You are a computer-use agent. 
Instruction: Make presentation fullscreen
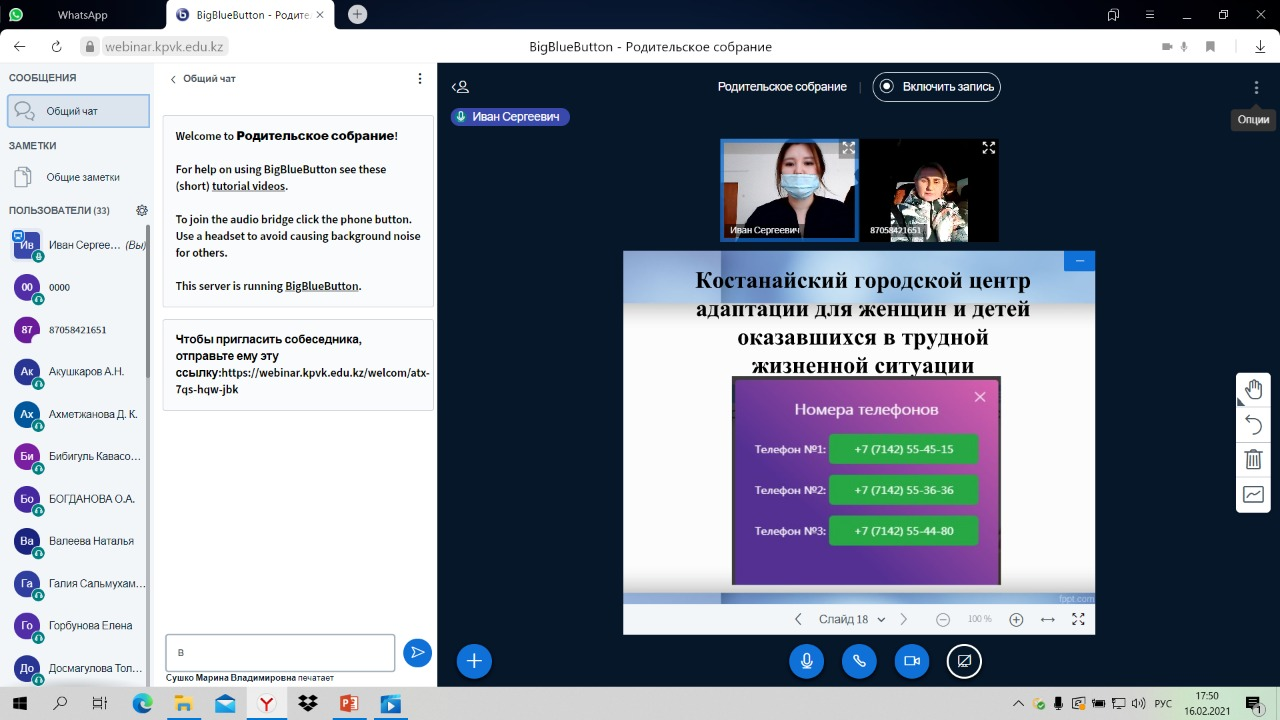coord(1078,619)
